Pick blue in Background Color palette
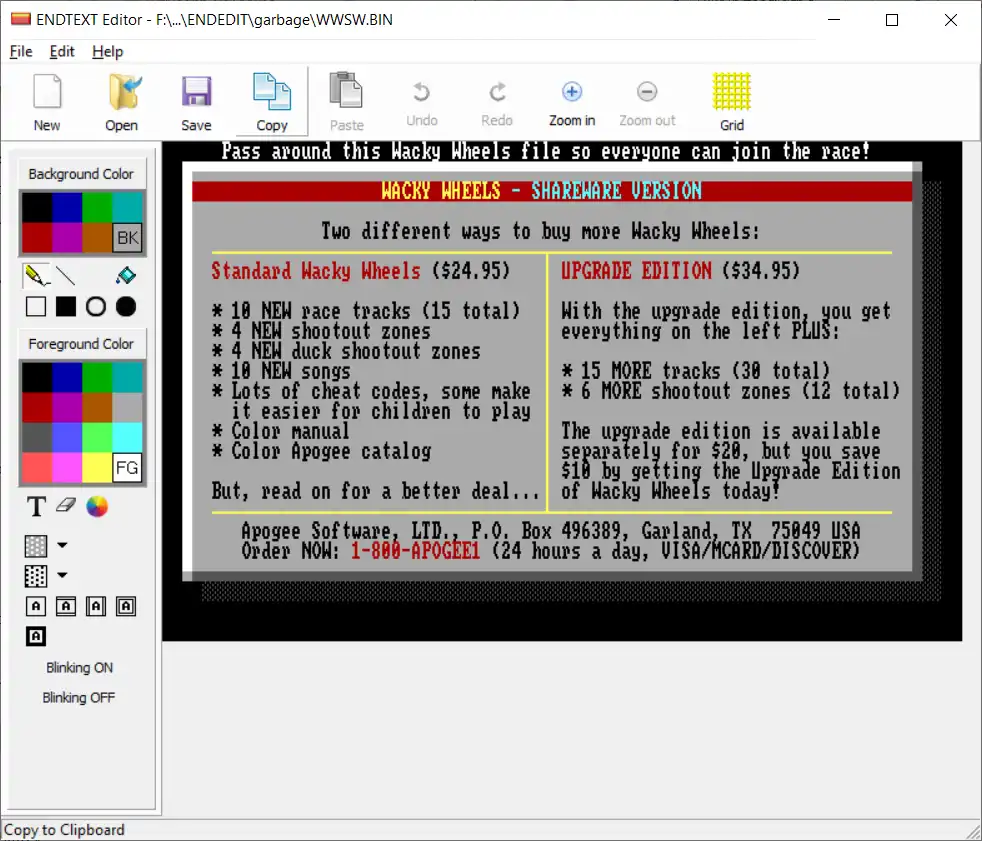Image resolution: width=982 pixels, height=841 pixels. [67, 208]
